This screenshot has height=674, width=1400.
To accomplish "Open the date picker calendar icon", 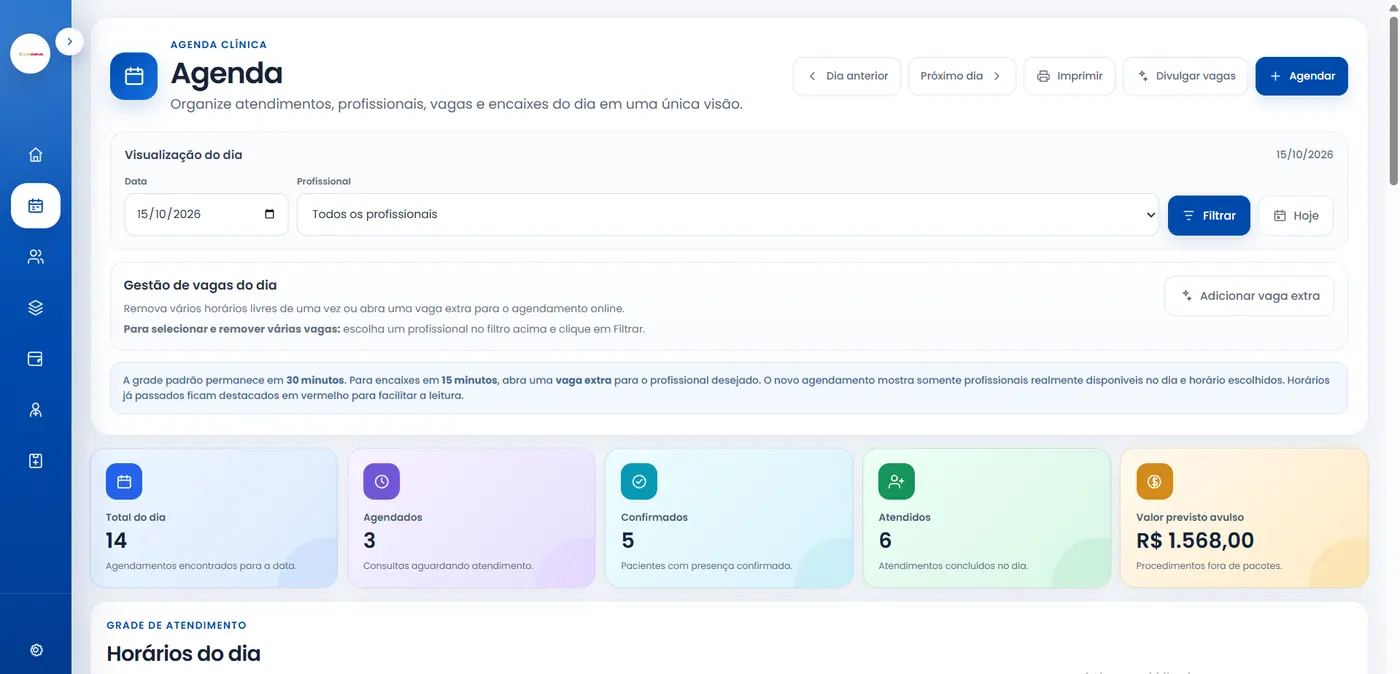I will click(x=270, y=214).
